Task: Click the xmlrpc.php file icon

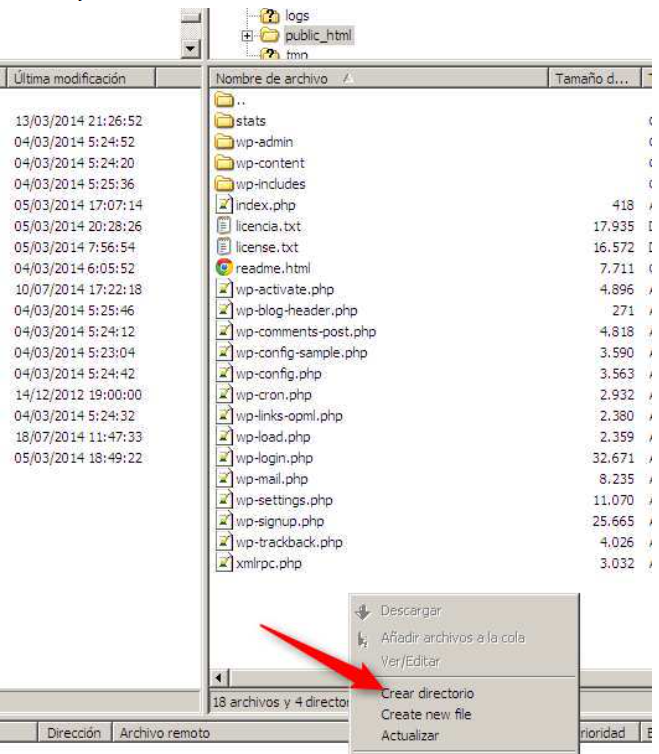Action: (225, 563)
